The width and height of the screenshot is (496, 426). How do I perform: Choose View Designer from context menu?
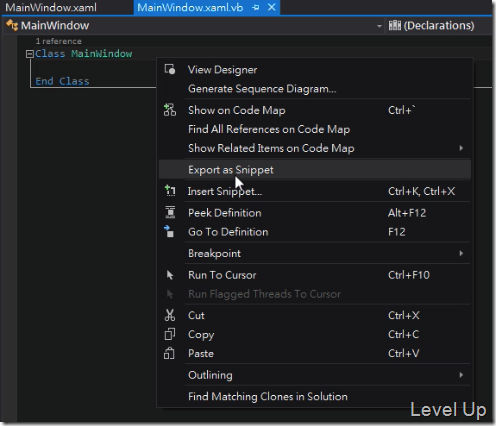[x=315, y=69]
